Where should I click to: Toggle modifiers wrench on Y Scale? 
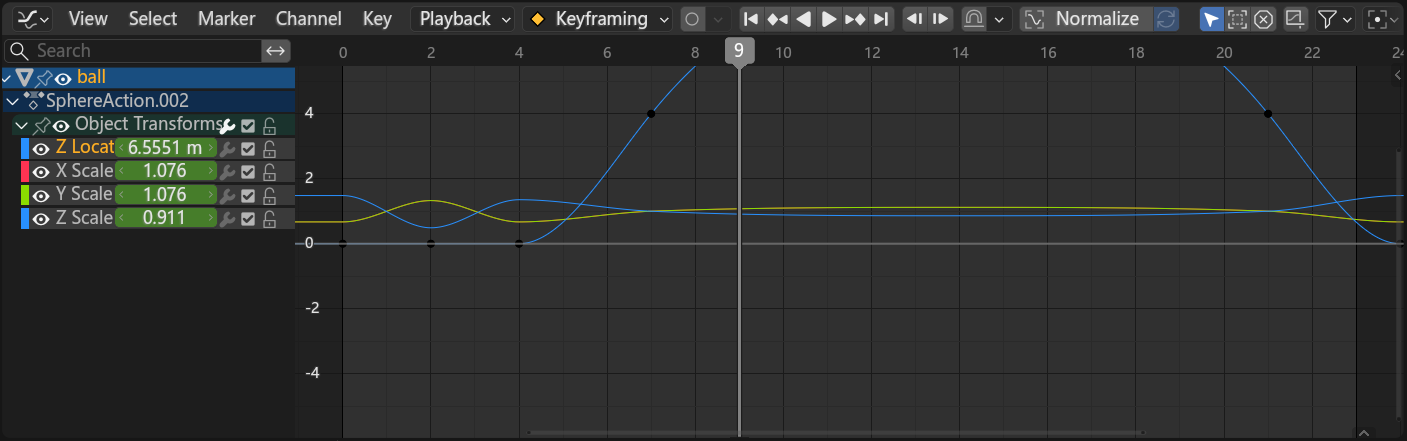227,194
